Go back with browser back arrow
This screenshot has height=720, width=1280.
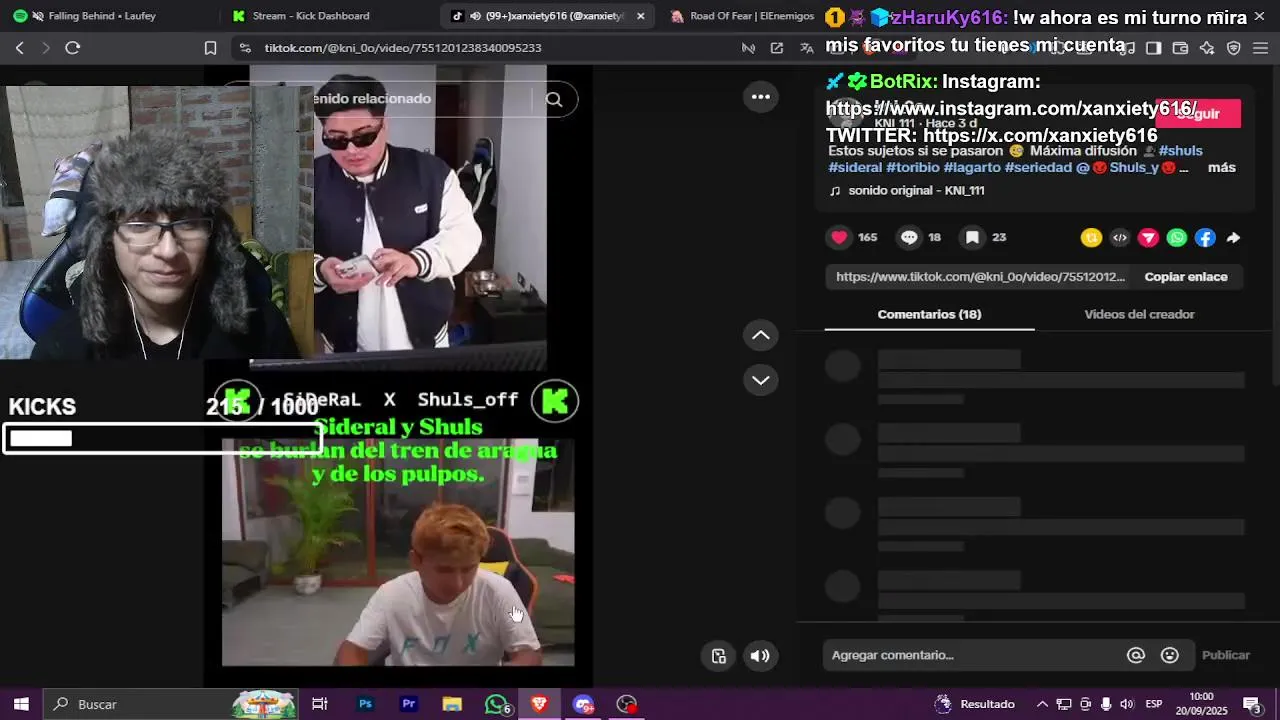[x=19, y=48]
